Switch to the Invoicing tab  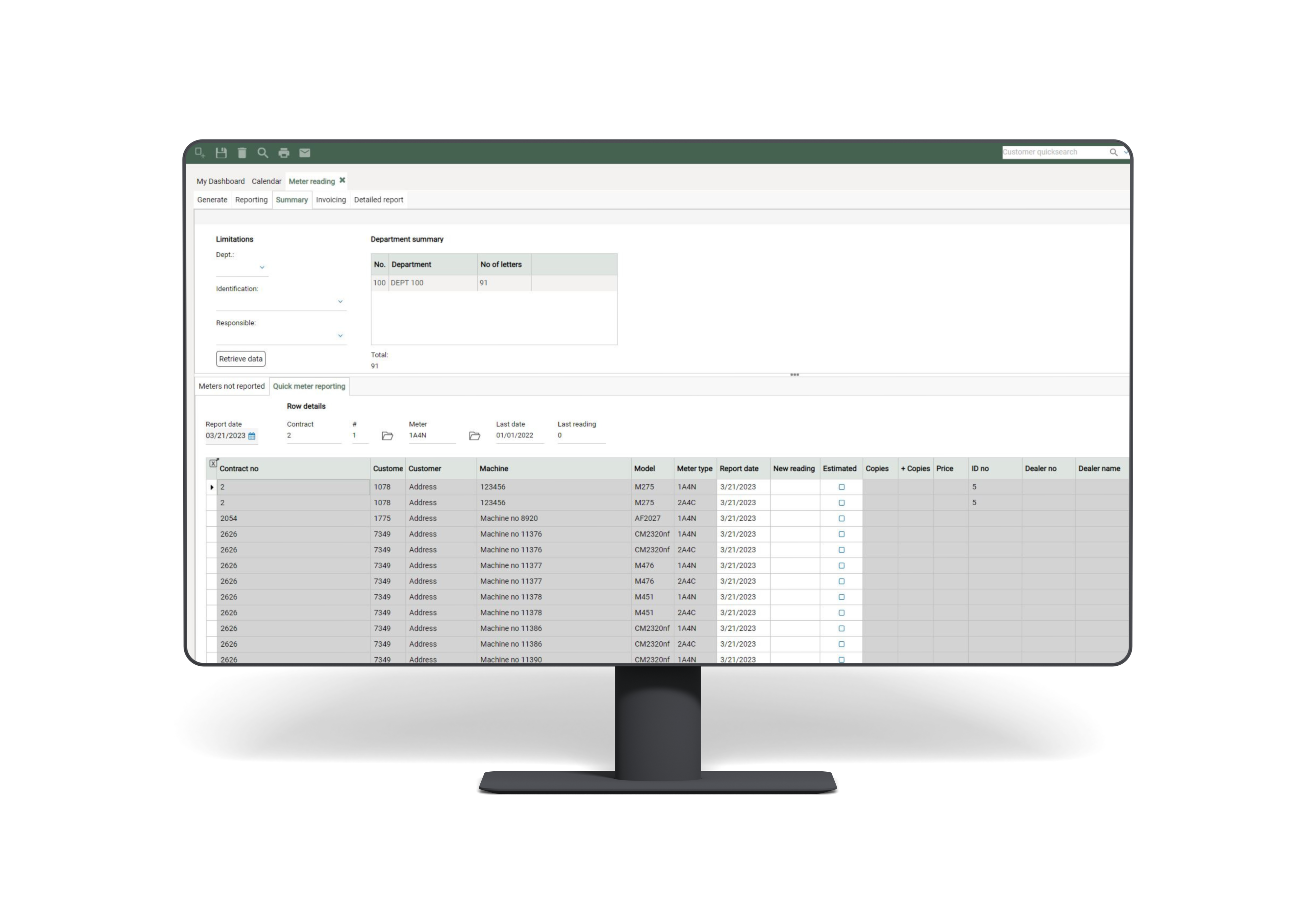[x=331, y=200]
